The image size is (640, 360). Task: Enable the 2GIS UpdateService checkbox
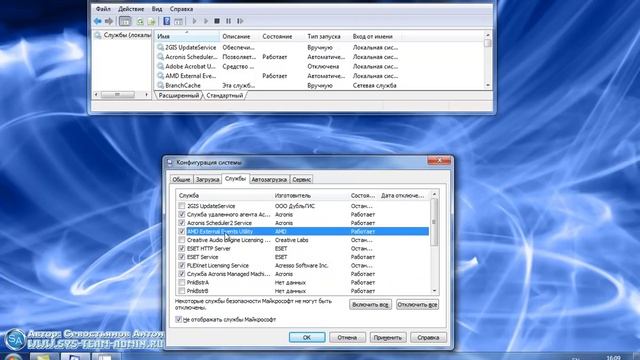point(182,206)
